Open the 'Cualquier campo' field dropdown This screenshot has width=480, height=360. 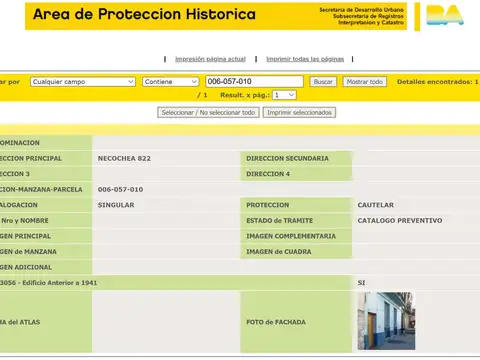click(83, 82)
